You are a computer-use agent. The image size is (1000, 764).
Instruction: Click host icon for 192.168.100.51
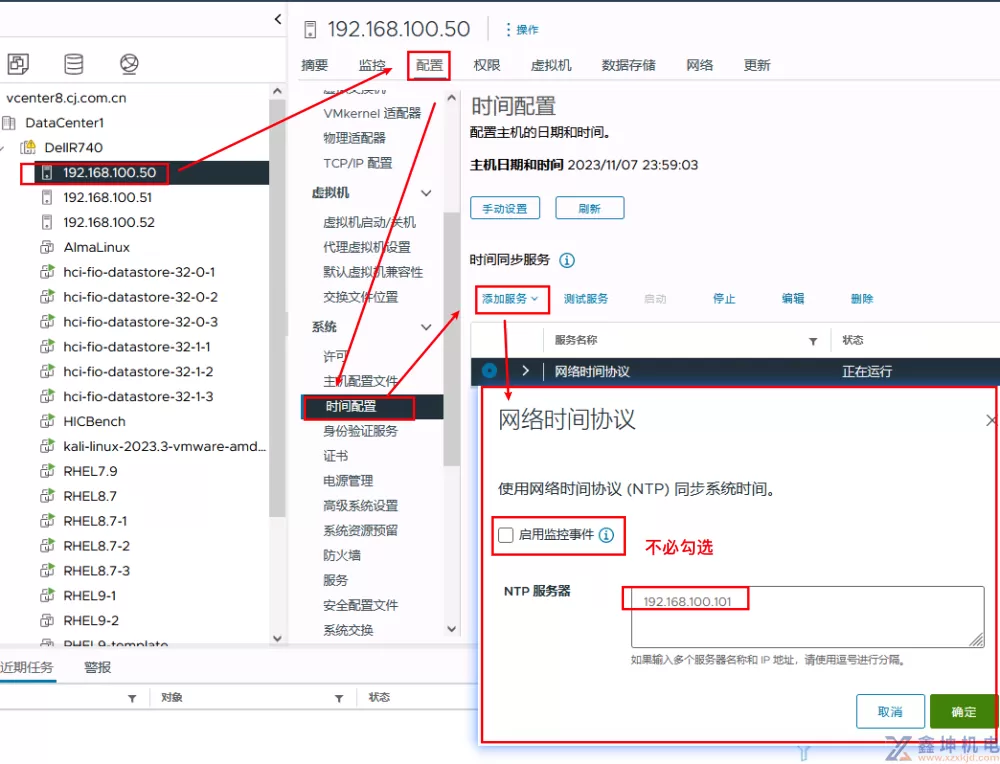(x=47, y=198)
